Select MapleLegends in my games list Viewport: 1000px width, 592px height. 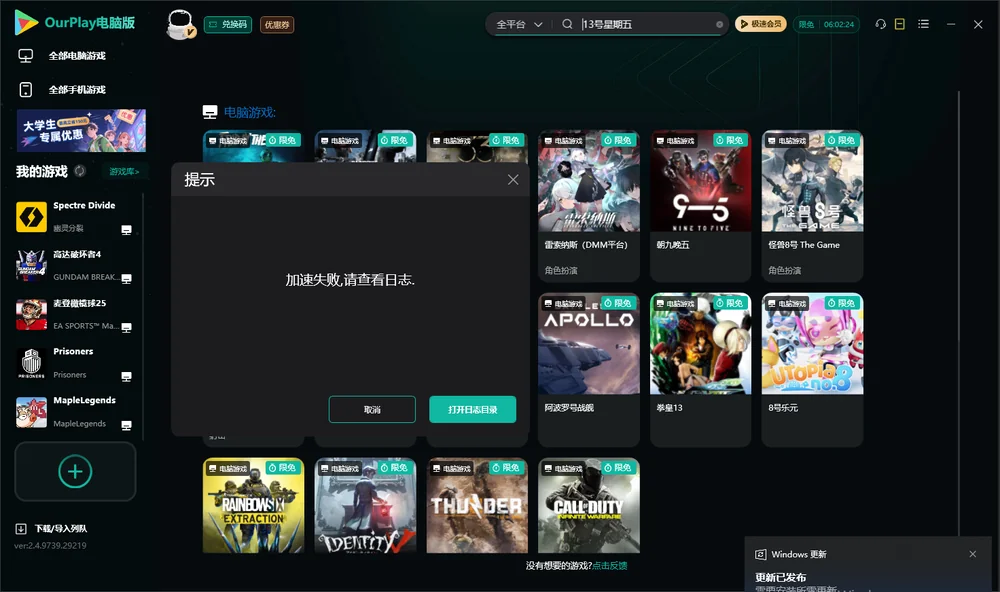77,412
